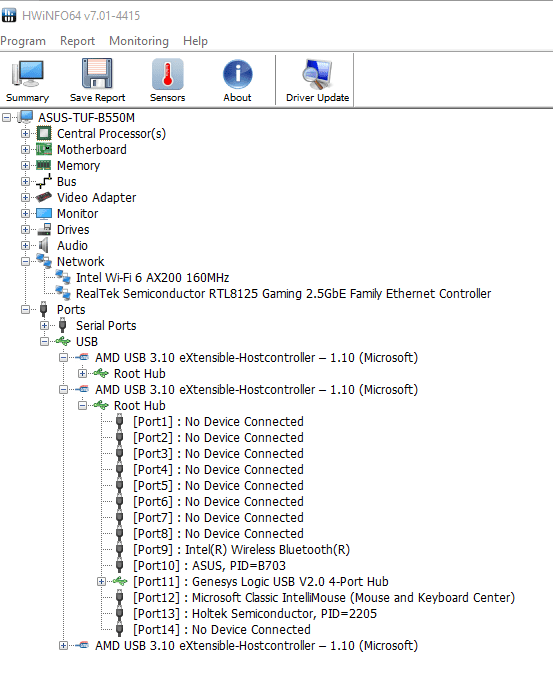Collapse the Network node
This screenshot has height=675, width=553.
tap(25, 261)
